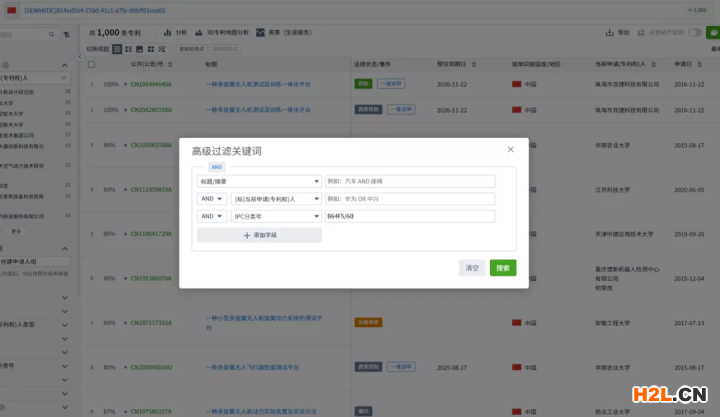Tick the checkbox for row 1 CN106494640A
This screenshot has width=720, height=417.
(x=92, y=84)
